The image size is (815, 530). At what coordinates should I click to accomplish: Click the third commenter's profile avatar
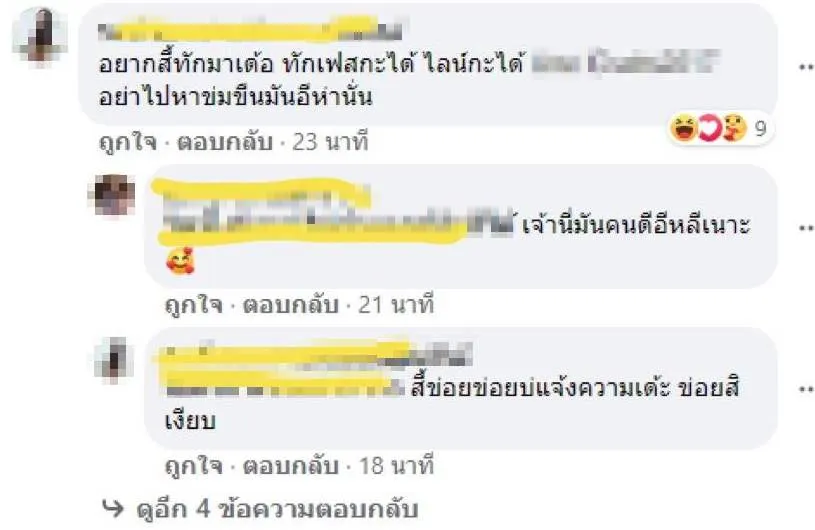click(x=114, y=360)
